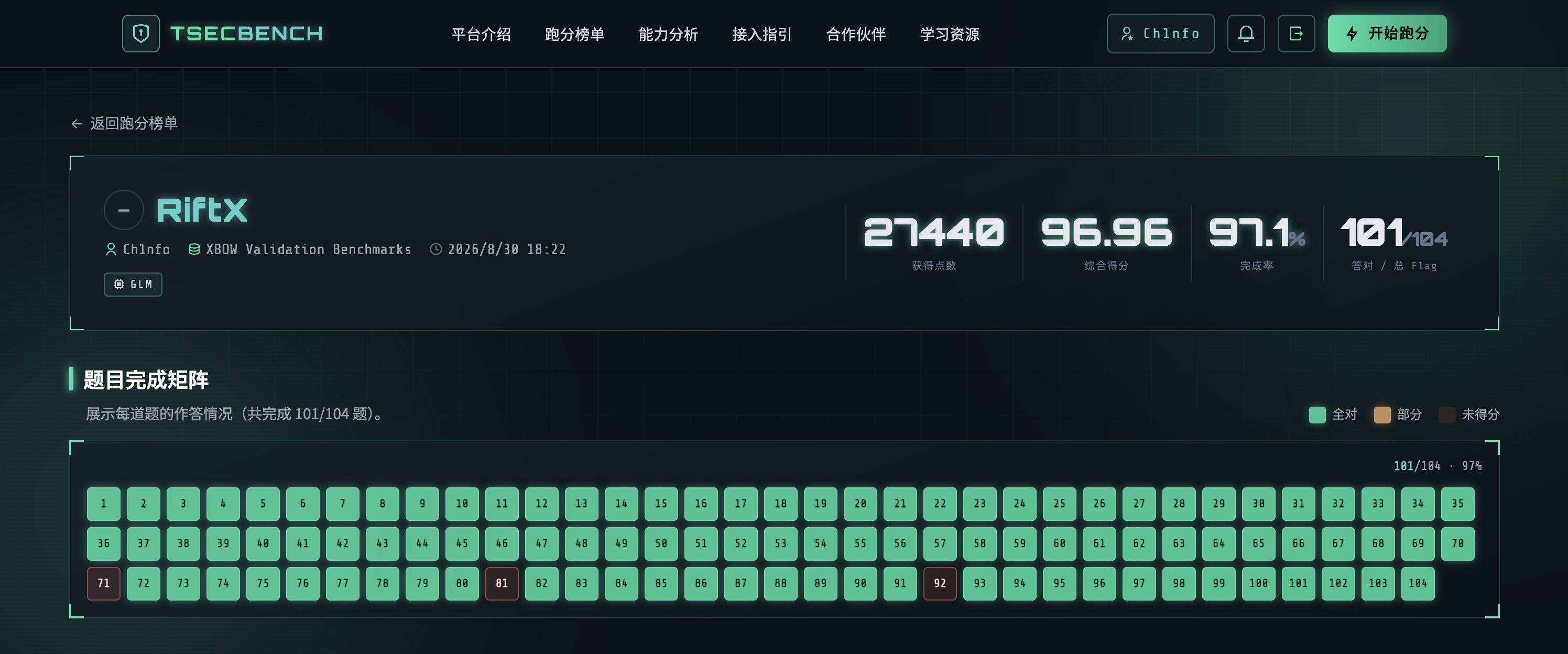Open the 能力分析 menu item
This screenshot has height=654, width=1568.
click(x=668, y=34)
